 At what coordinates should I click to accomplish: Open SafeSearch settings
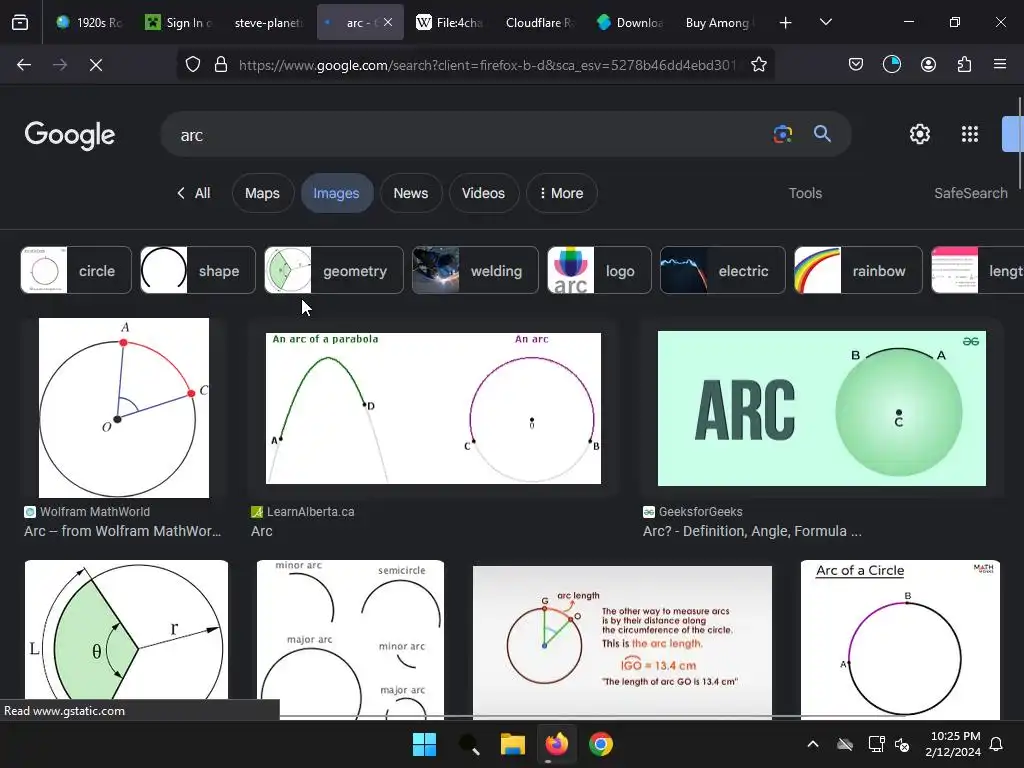pyautogui.click(x=970, y=193)
